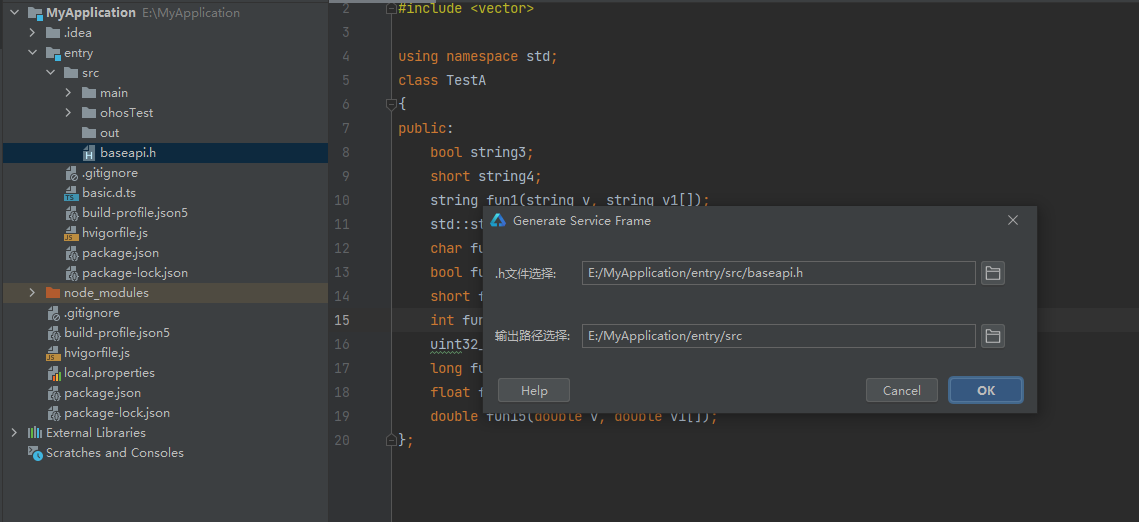Expand the node_modules folder

pyautogui.click(x=32, y=293)
